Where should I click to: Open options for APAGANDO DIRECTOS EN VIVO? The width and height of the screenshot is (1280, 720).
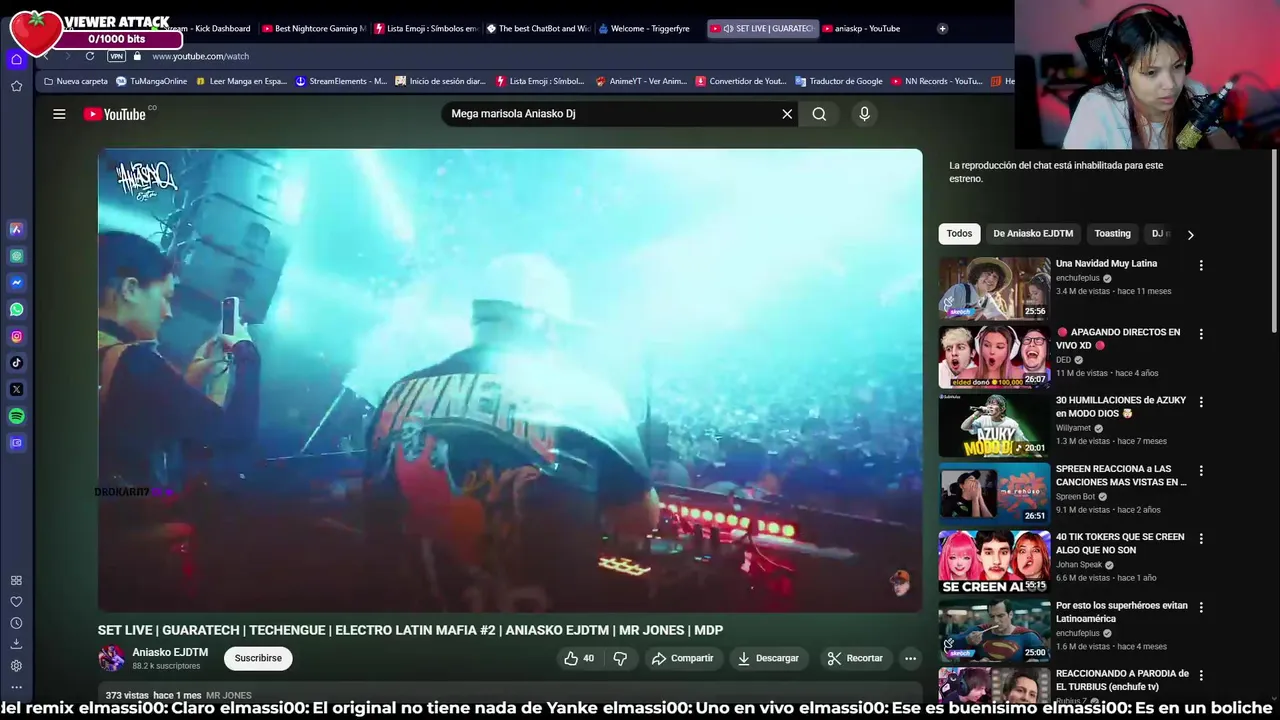click(x=1201, y=333)
